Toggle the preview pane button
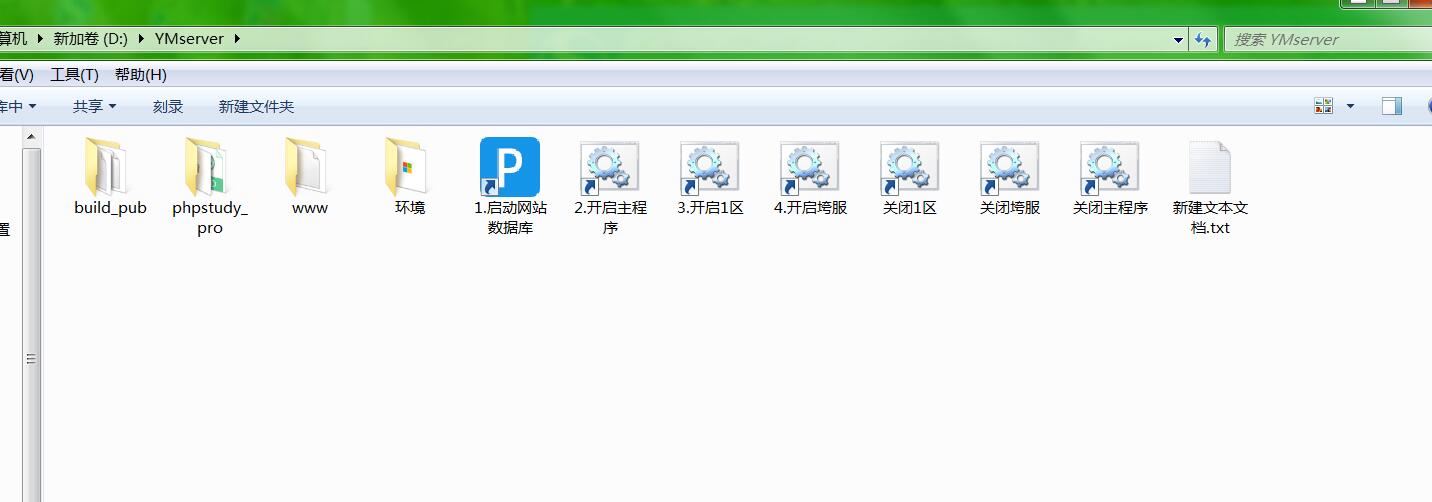This screenshot has height=502, width=1432. click(1392, 106)
